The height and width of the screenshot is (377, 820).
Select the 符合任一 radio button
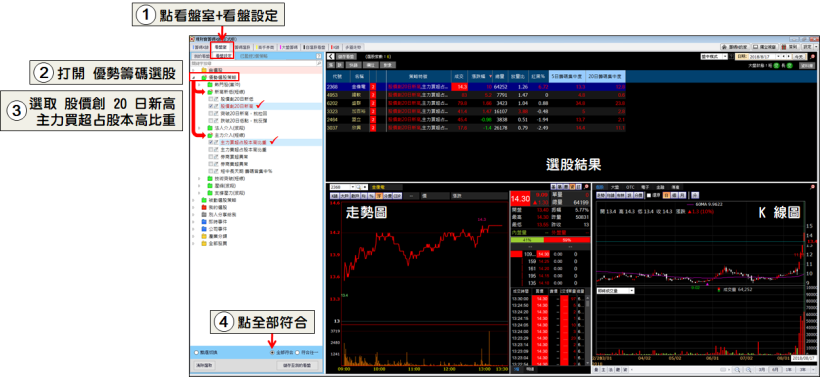pyautogui.click(x=298, y=352)
